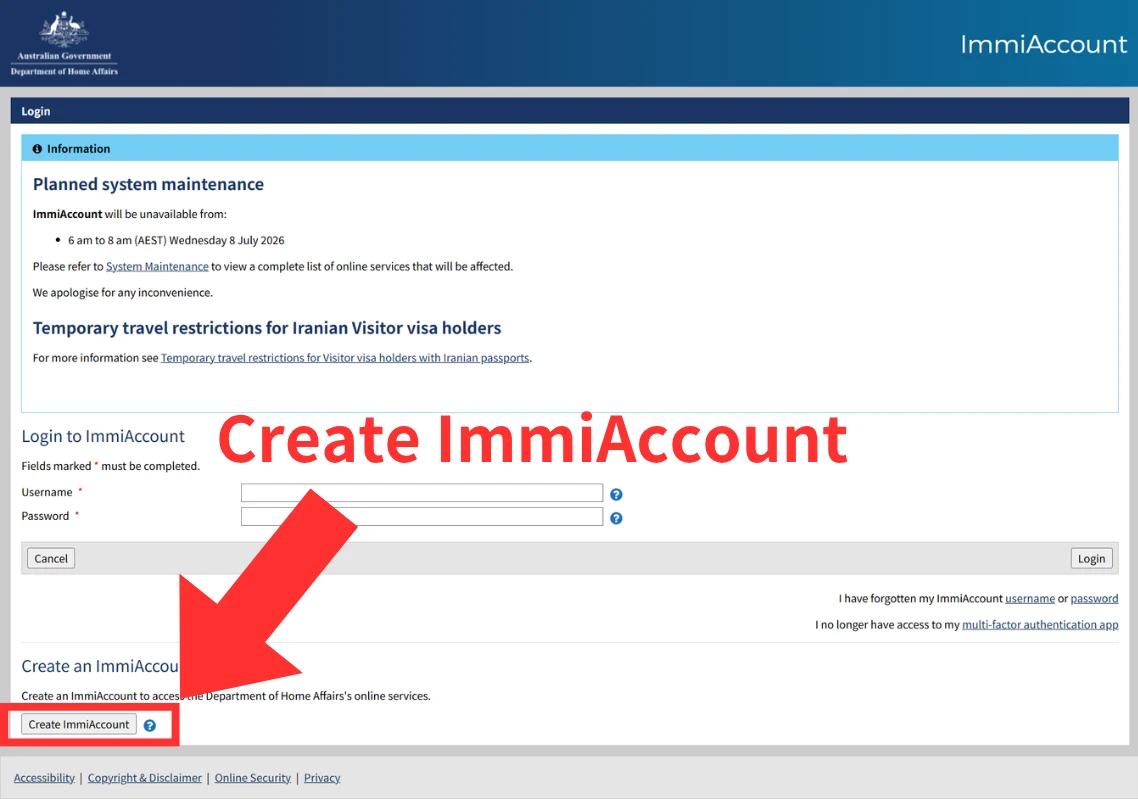Click the Cancel button
The width and height of the screenshot is (1138, 799).
tap(51, 558)
